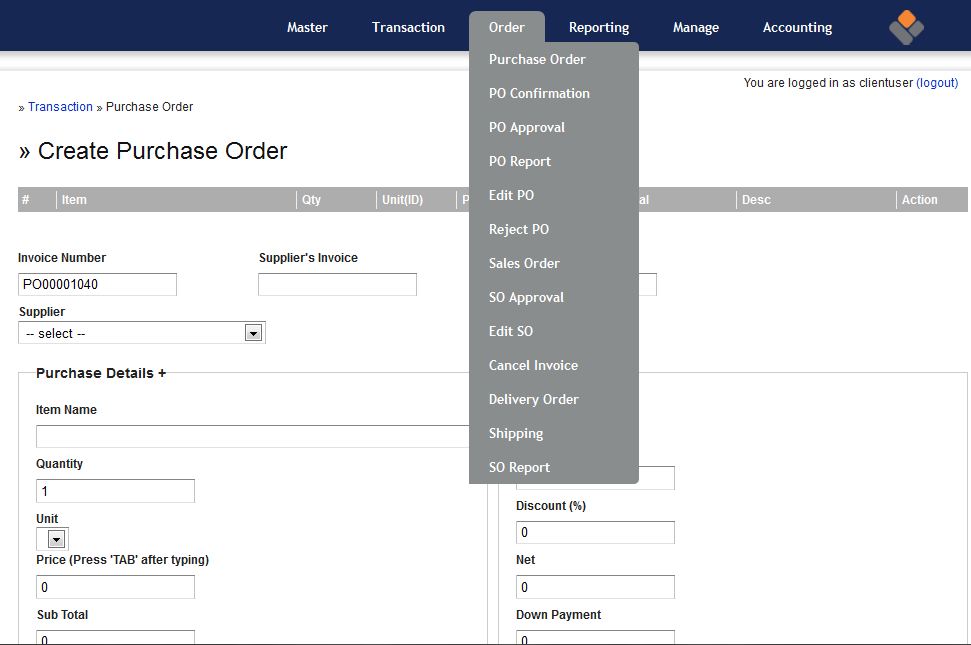Click the logout link
The width and height of the screenshot is (971, 645).
(x=937, y=83)
